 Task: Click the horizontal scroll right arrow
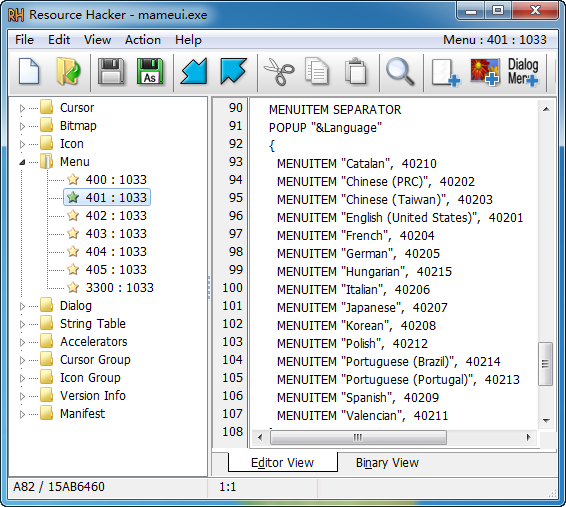[x=529, y=437]
